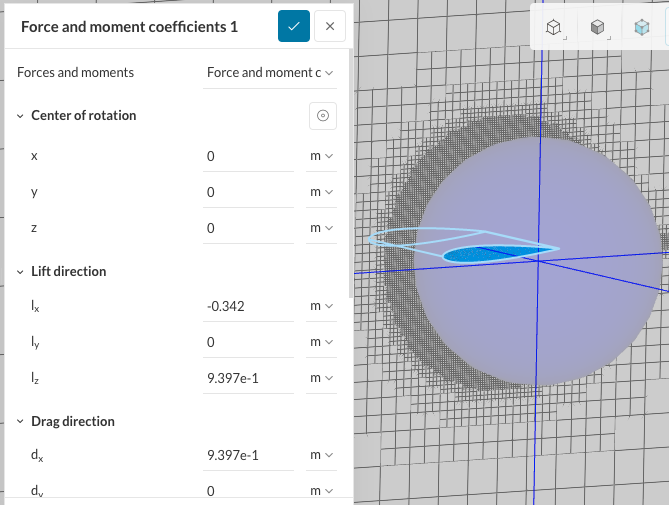Click the settings panel vertical scrollbar
This screenshot has height=505, width=669.
(x=350, y=170)
